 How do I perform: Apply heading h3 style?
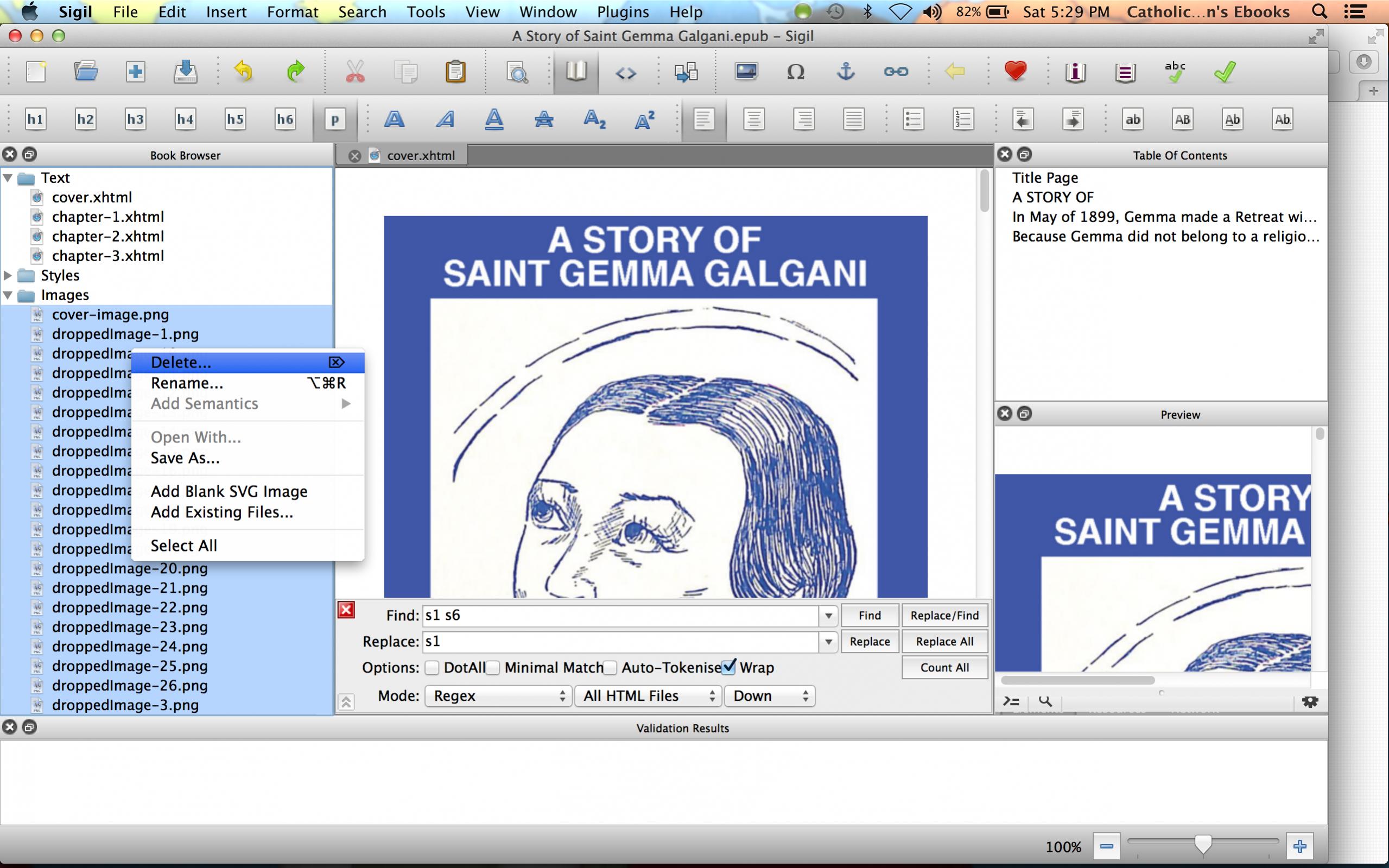click(x=136, y=119)
